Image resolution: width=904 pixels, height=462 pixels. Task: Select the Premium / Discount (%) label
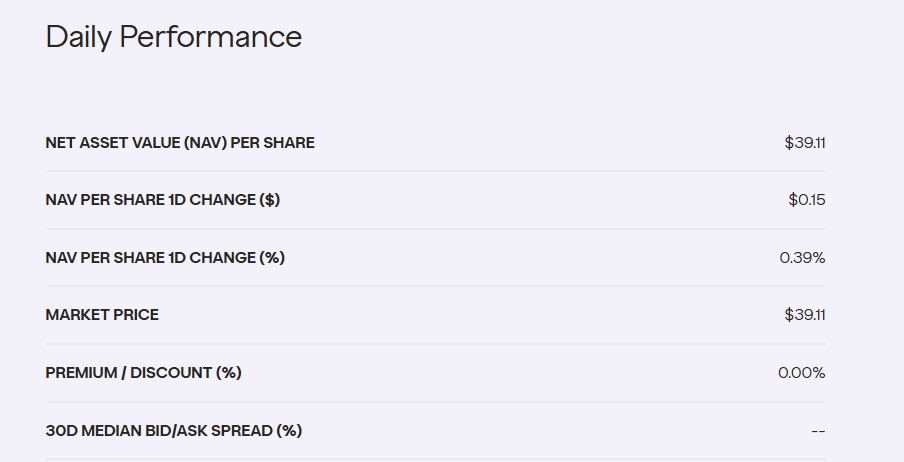(143, 373)
